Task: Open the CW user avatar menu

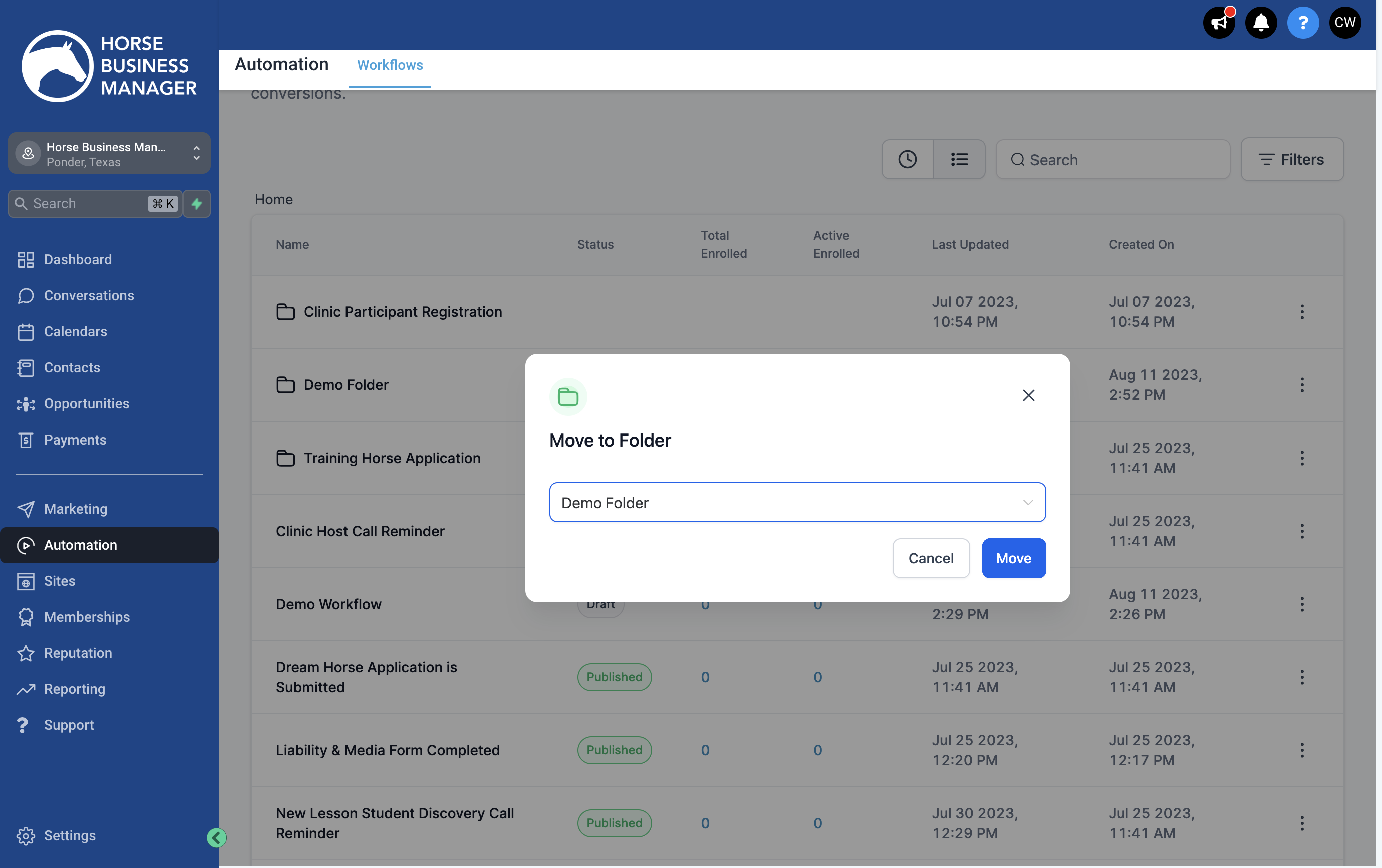Action: click(x=1344, y=23)
